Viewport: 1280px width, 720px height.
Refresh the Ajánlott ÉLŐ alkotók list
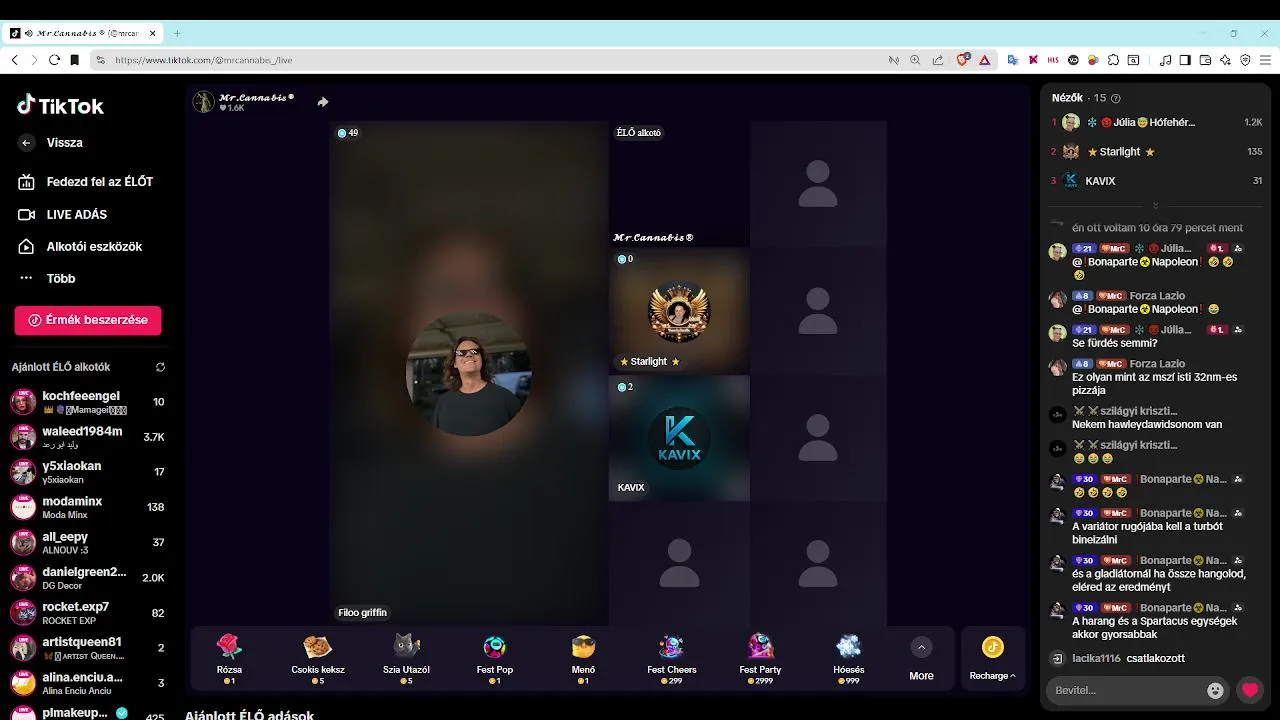pyautogui.click(x=160, y=367)
